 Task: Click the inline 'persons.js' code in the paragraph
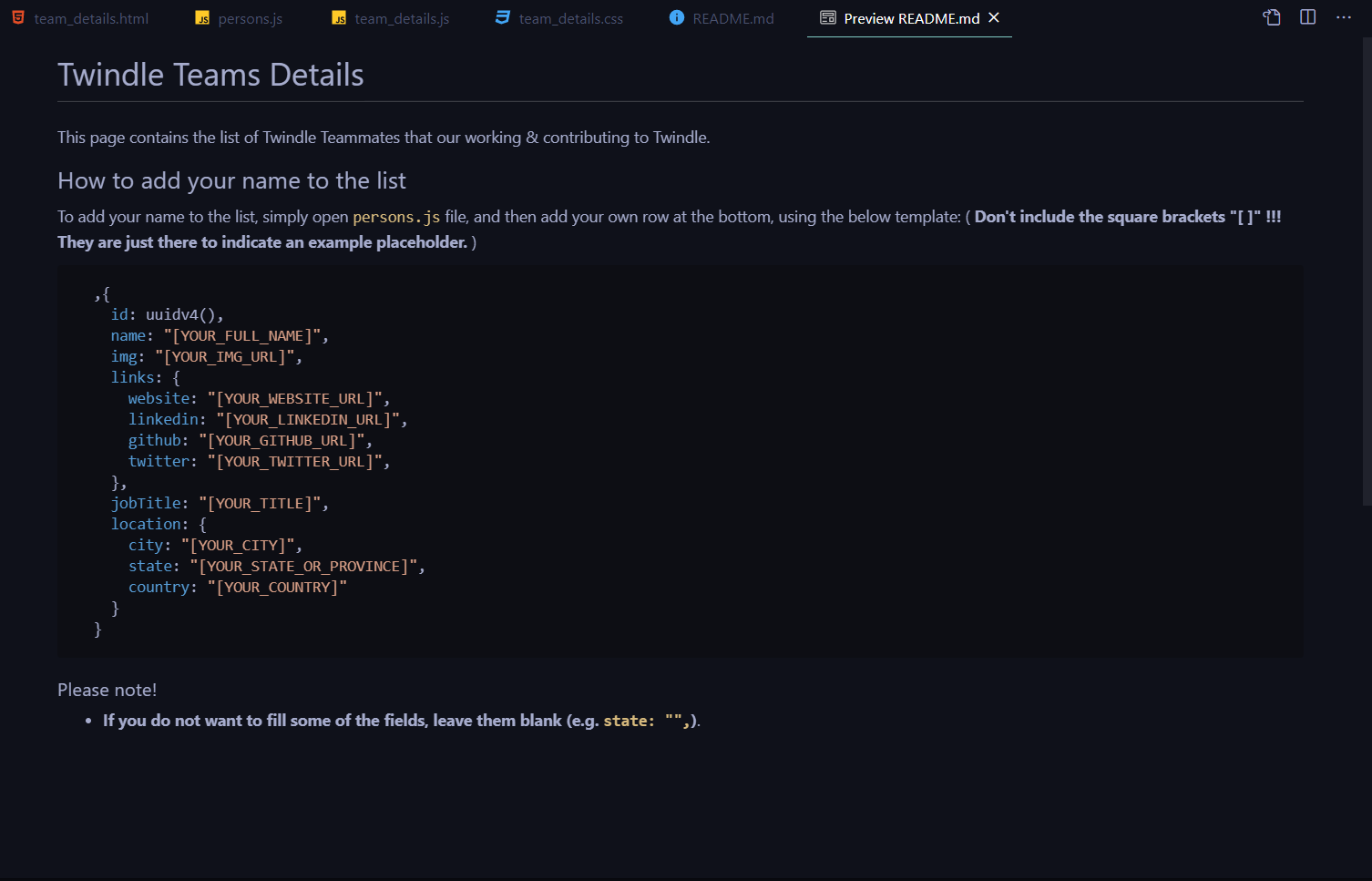pos(396,217)
